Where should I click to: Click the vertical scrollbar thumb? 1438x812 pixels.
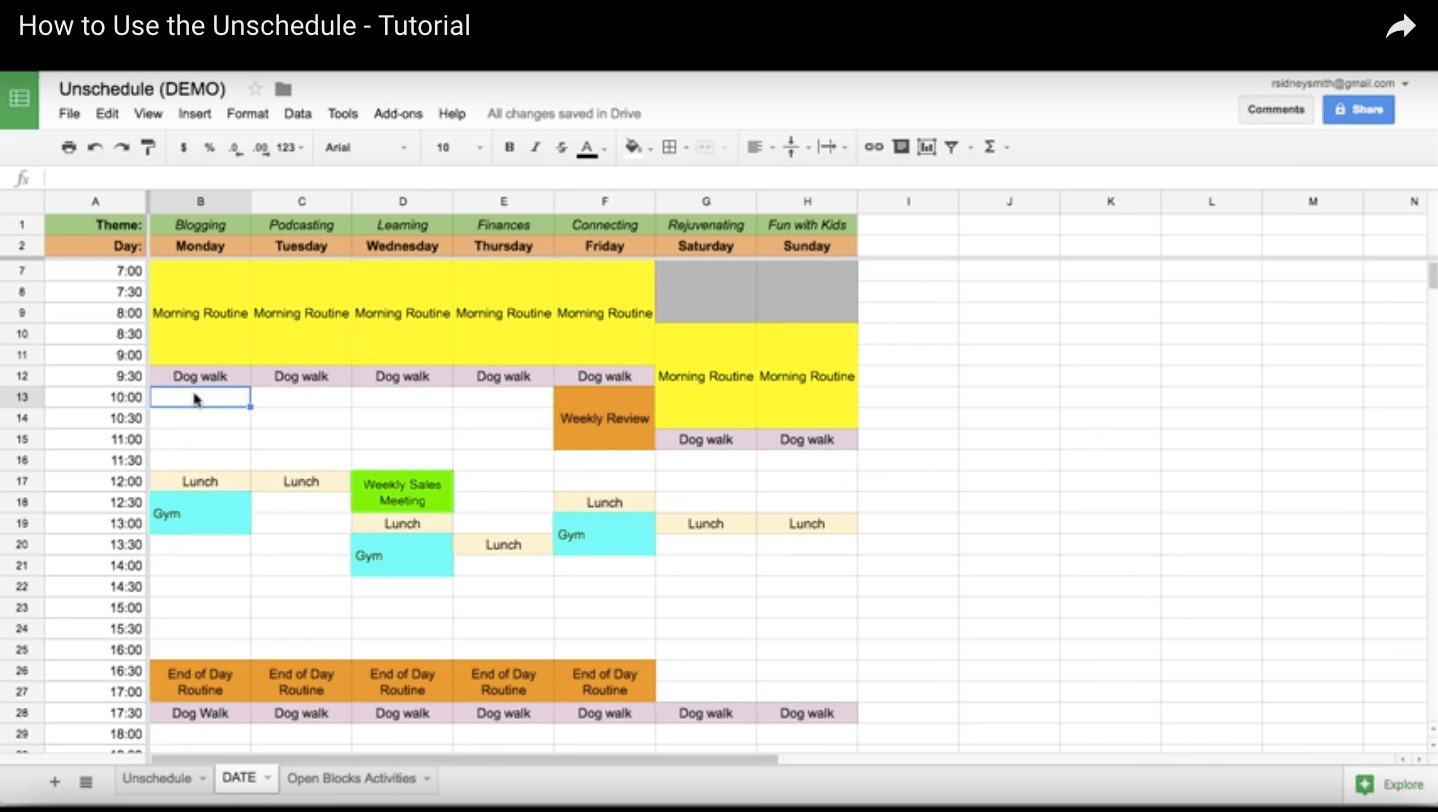(1431, 276)
